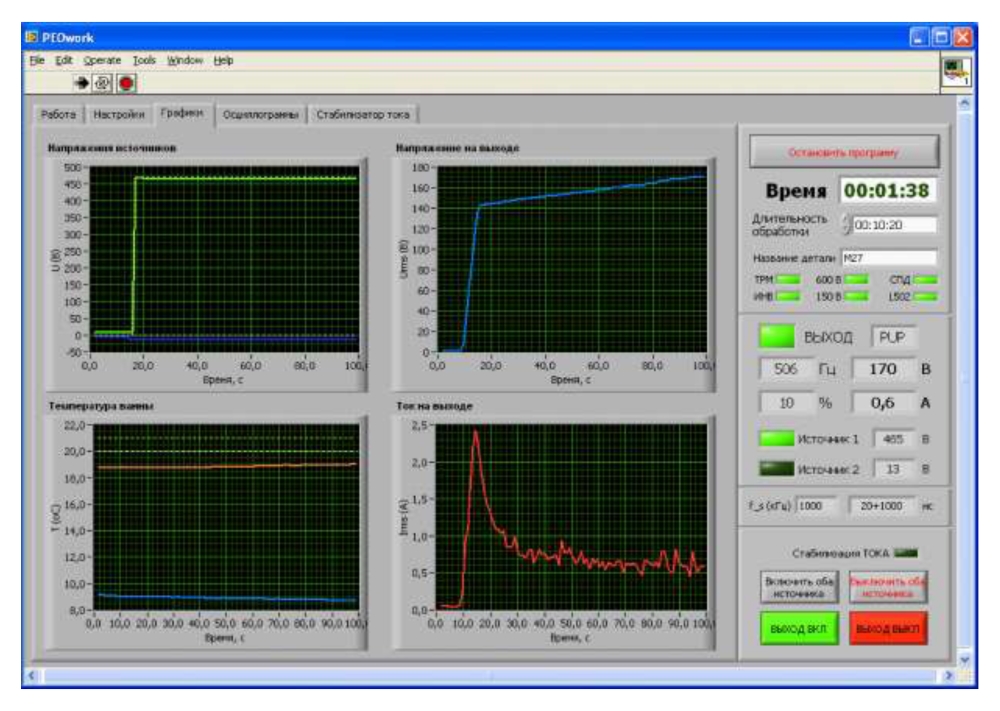Click the Остановить программу button
This screenshot has width=1000, height=711.
[x=844, y=152]
